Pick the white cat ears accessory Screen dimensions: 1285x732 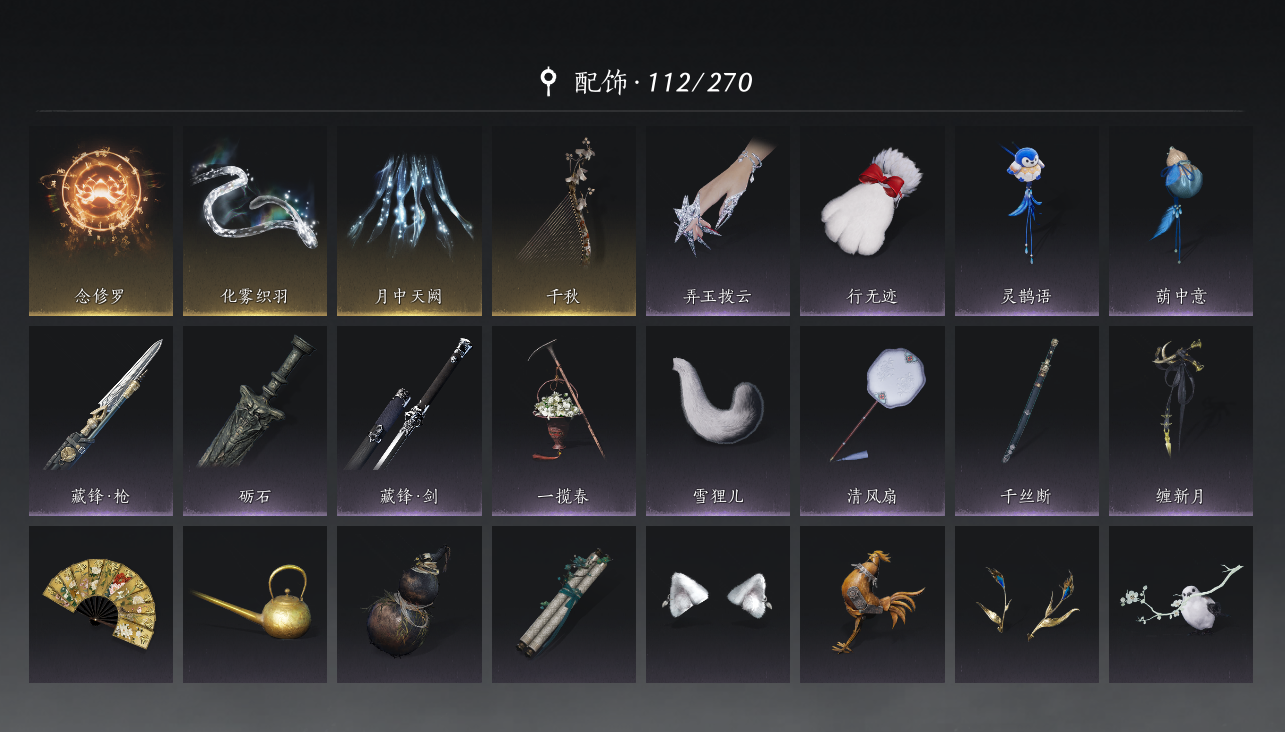click(x=718, y=604)
